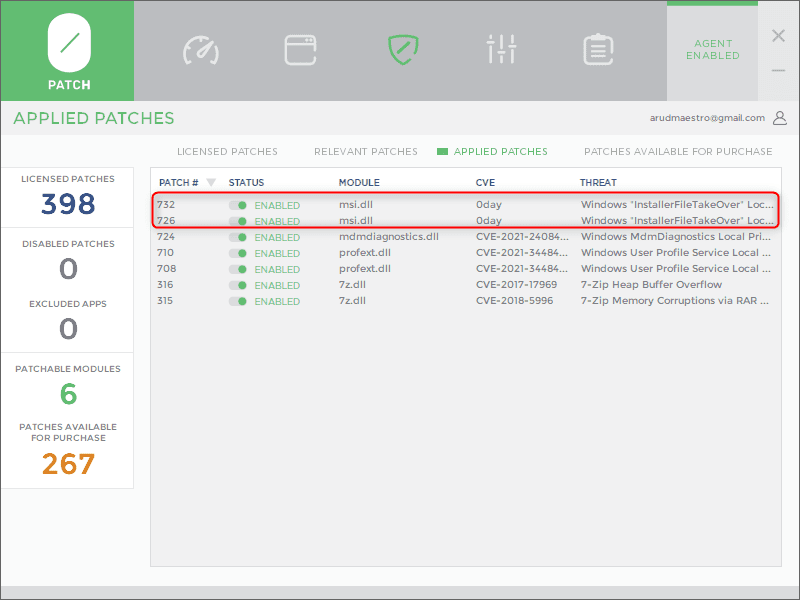Screen dimensions: 800x600
Task: Select the APPLIED PATCHES tab
Action: tap(501, 152)
